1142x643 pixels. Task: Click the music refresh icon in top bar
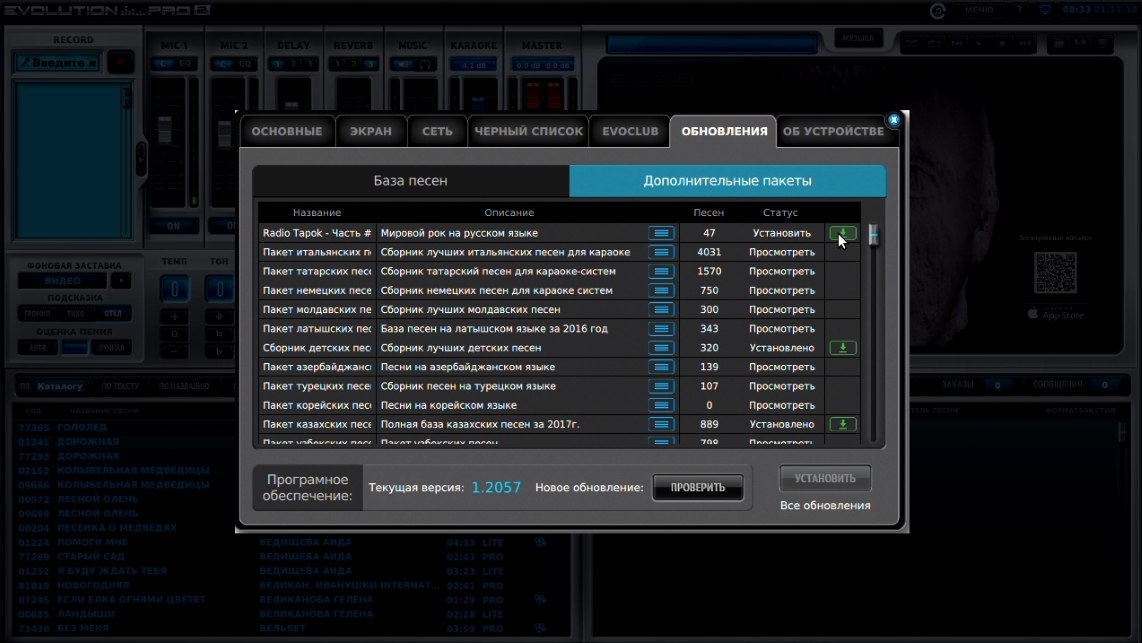click(x=937, y=10)
